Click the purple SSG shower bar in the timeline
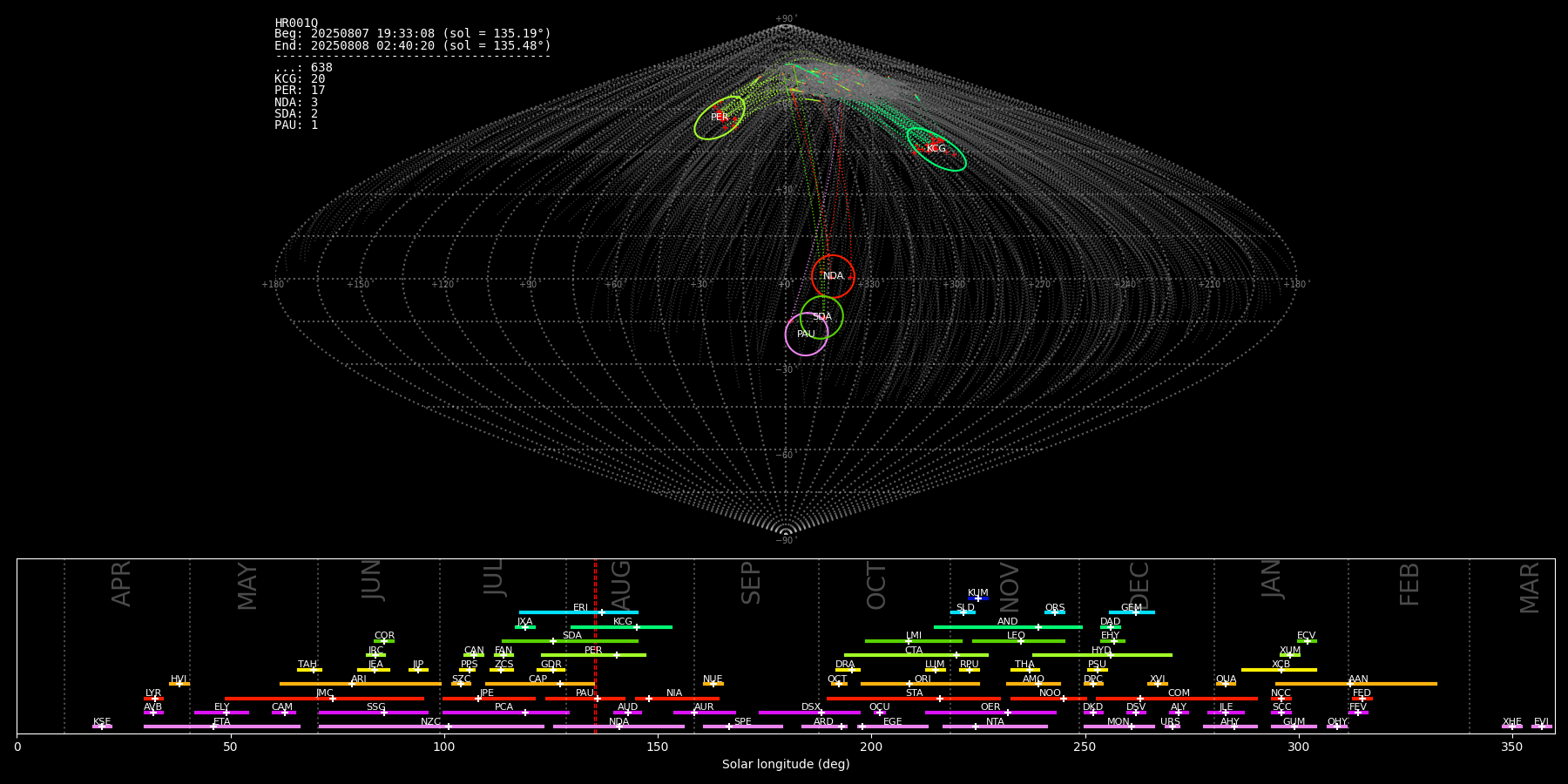Viewport: 1568px width, 784px height. coord(373,713)
